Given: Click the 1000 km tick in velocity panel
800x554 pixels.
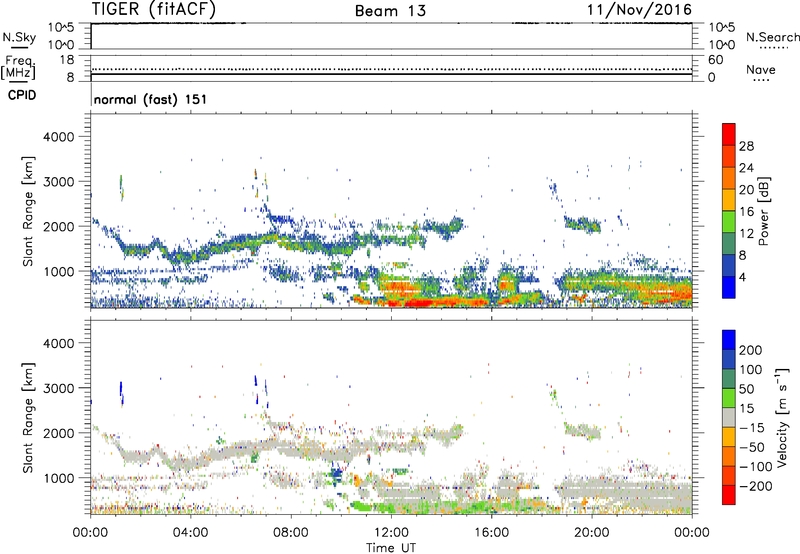Looking at the screenshot, I should point(59,478).
